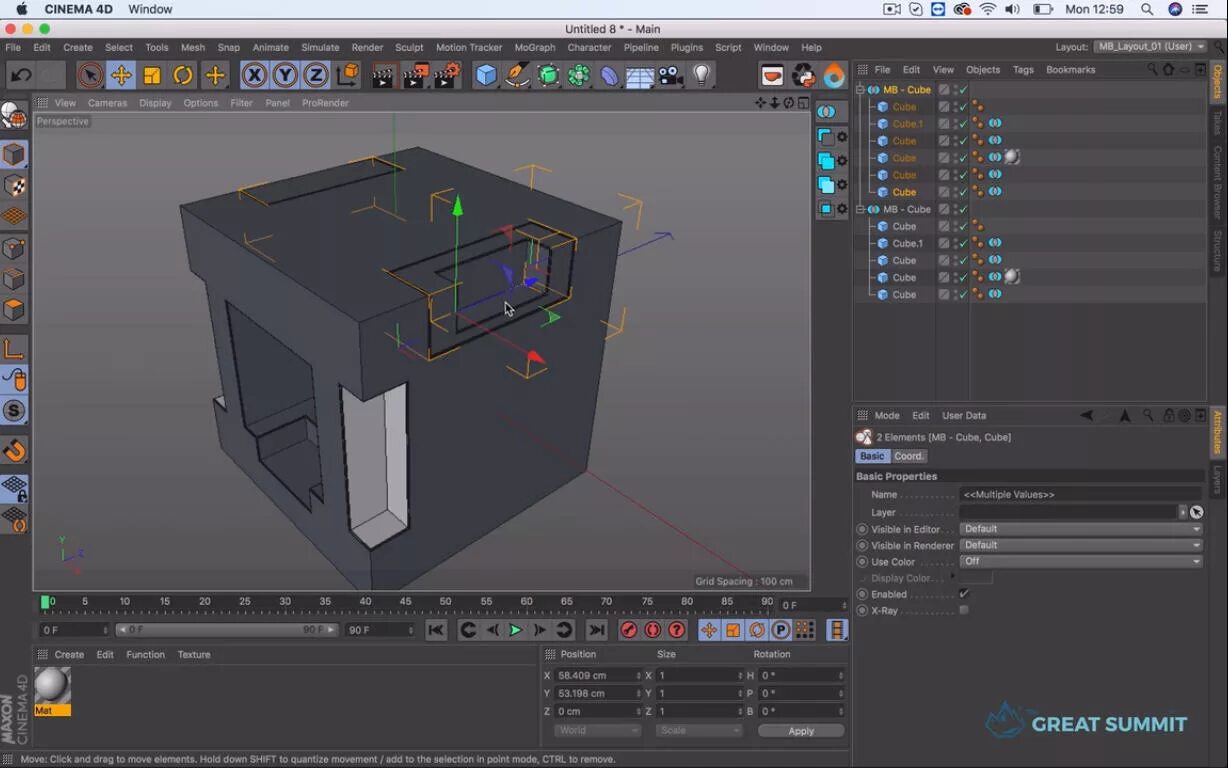
Task: Select the Move tool in toolbar
Action: 121,75
